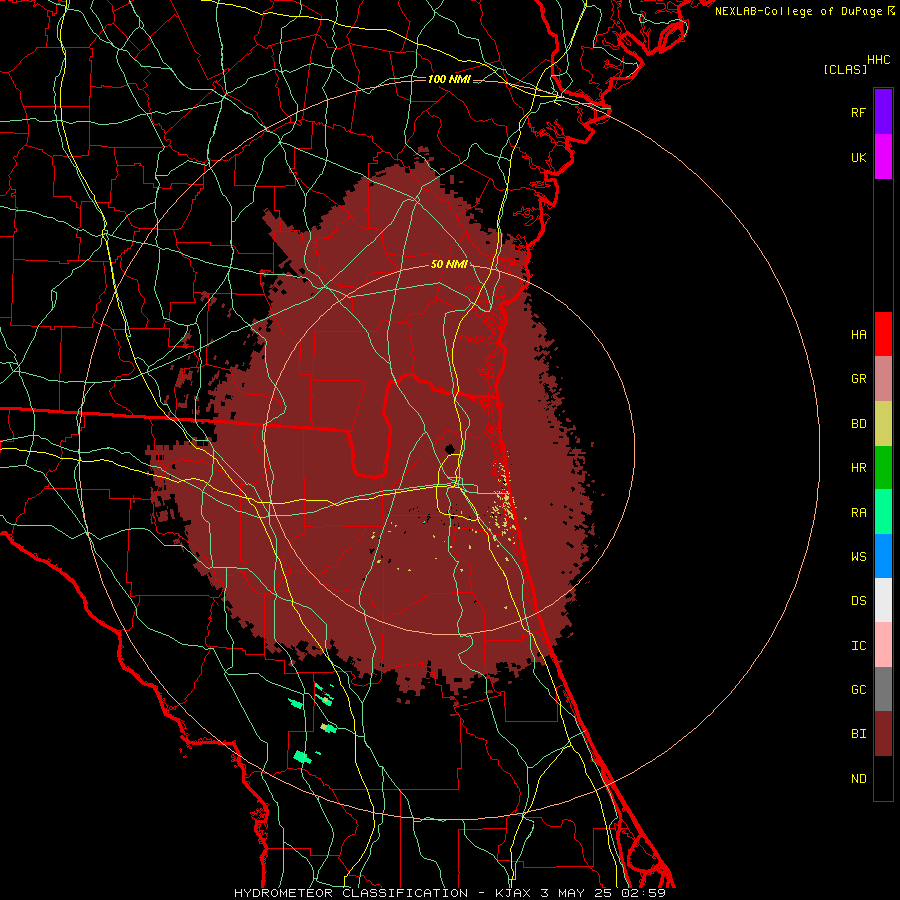The image size is (900, 900).
Task: Click the HR green legend swatch
Action: tap(883, 468)
